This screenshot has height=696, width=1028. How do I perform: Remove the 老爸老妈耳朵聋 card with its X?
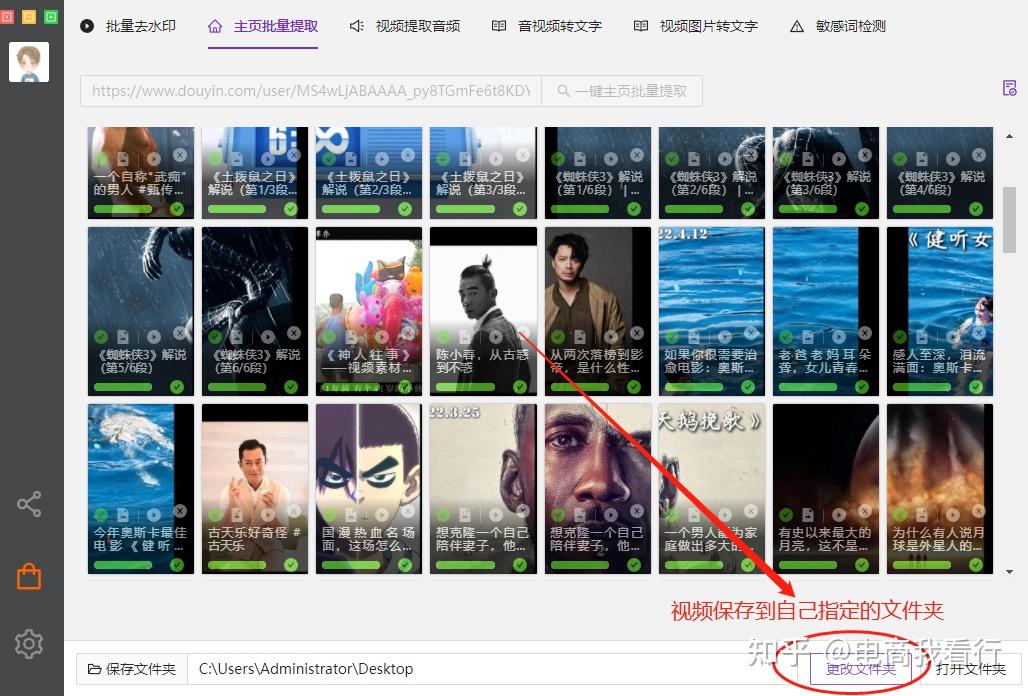865,333
